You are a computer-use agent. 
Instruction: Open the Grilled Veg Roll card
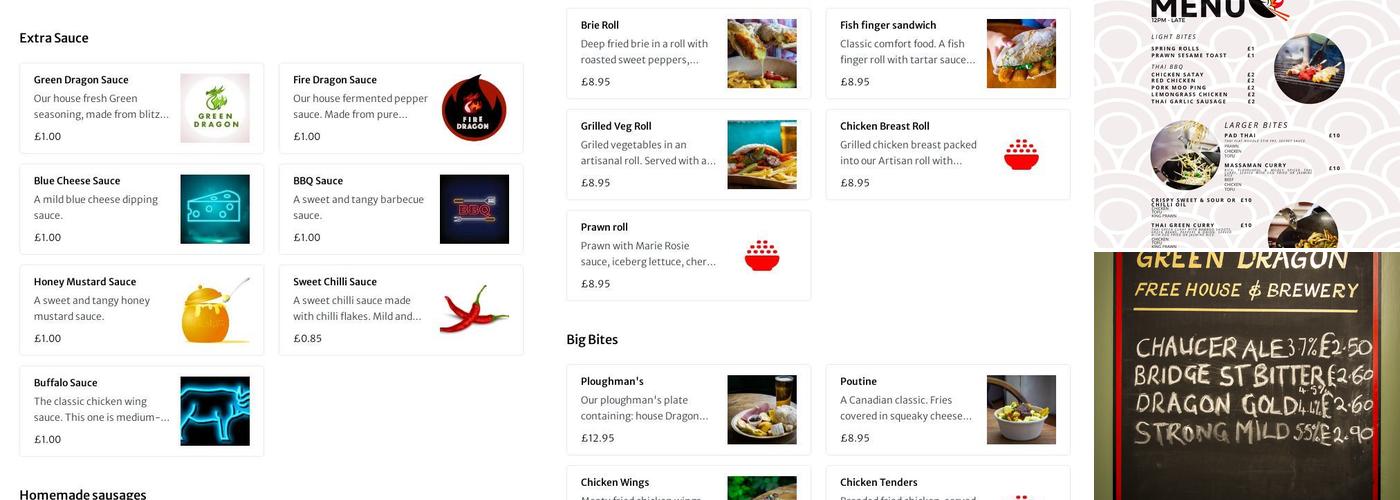[689, 154]
